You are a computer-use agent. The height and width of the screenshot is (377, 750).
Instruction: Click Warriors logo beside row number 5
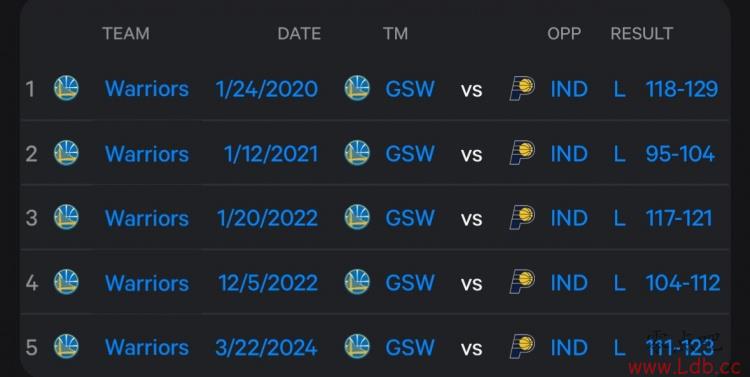[x=66, y=347]
